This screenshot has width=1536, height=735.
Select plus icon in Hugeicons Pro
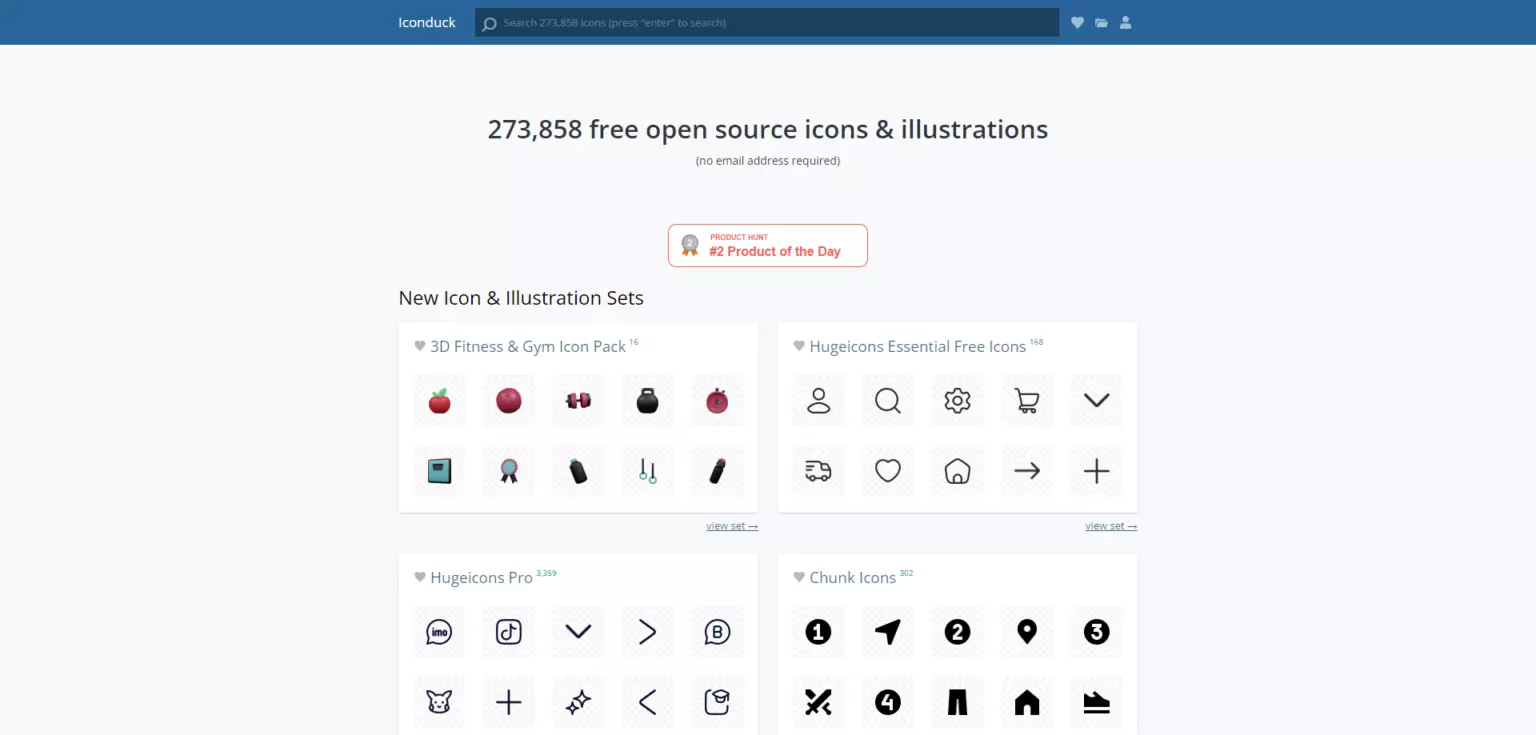(x=509, y=702)
